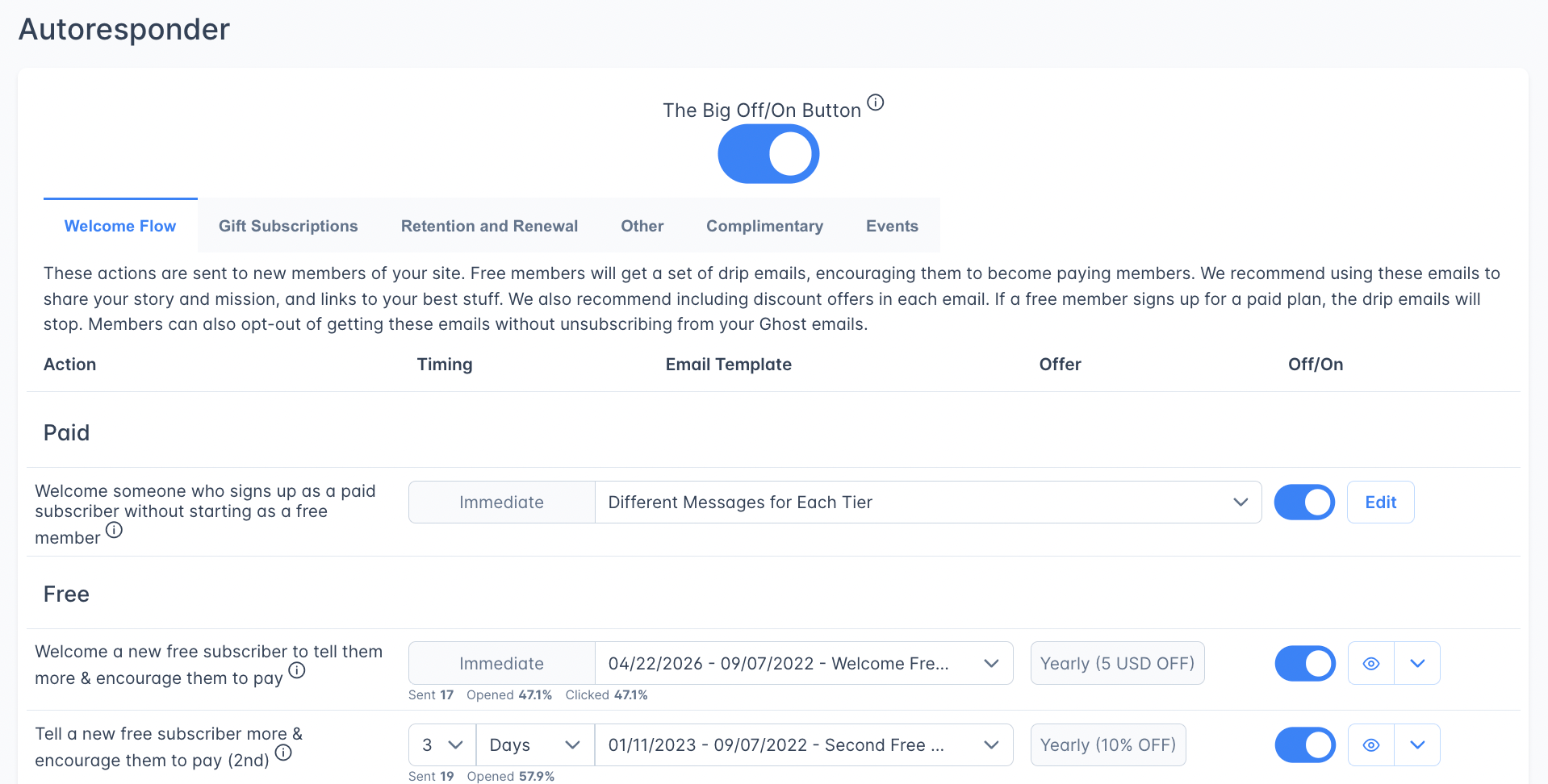Switch to the Gift Subscriptions tab
The width and height of the screenshot is (1548, 784).
point(288,226)
